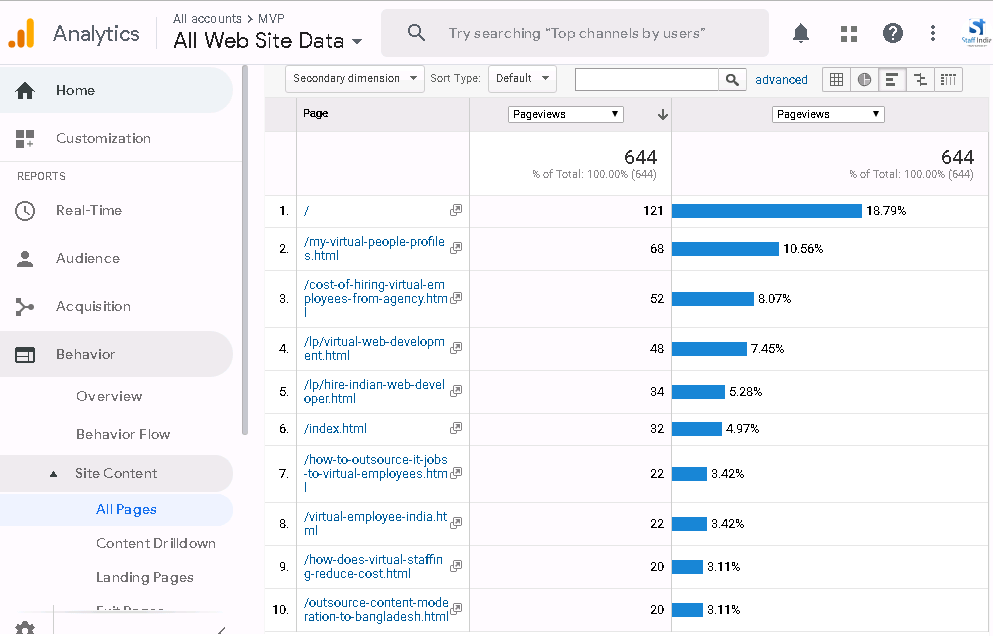The image size is (993, 636).
Task: Click the notifications bell icon
Action: click(x=801, y=34)
